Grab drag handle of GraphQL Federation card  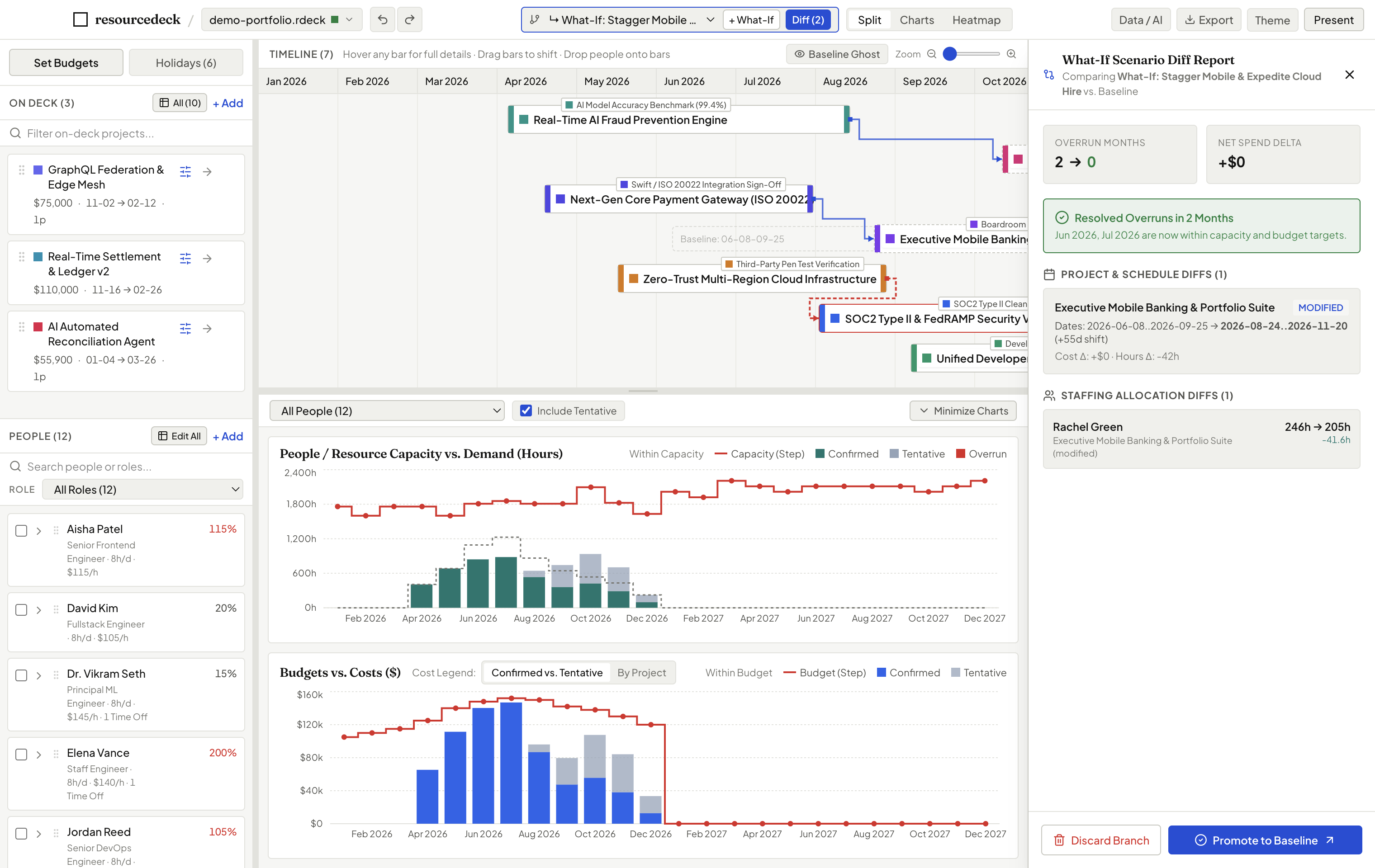pos(22,170)
